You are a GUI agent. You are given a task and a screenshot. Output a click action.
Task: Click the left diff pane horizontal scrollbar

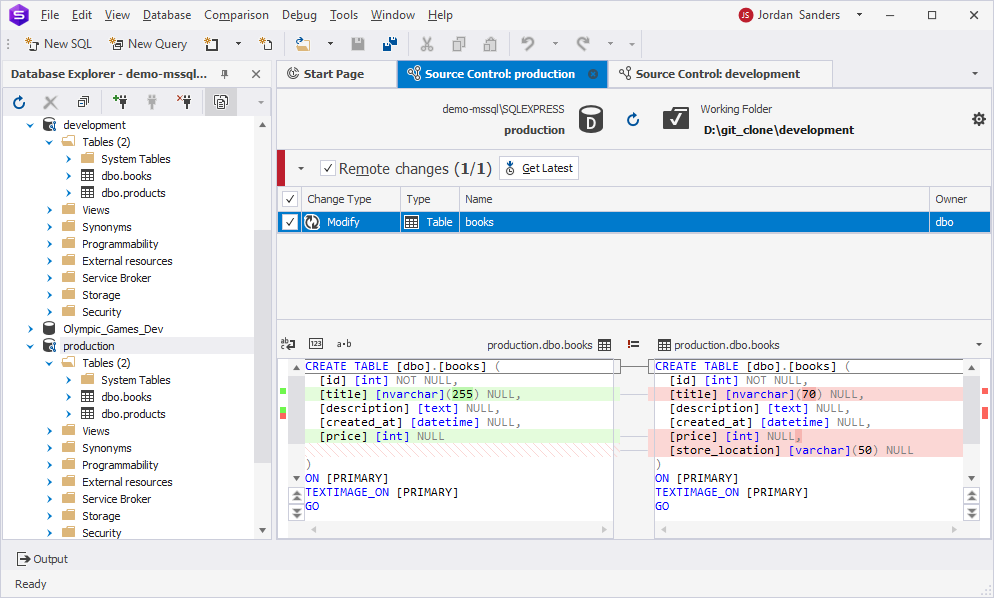pos(458,530)
